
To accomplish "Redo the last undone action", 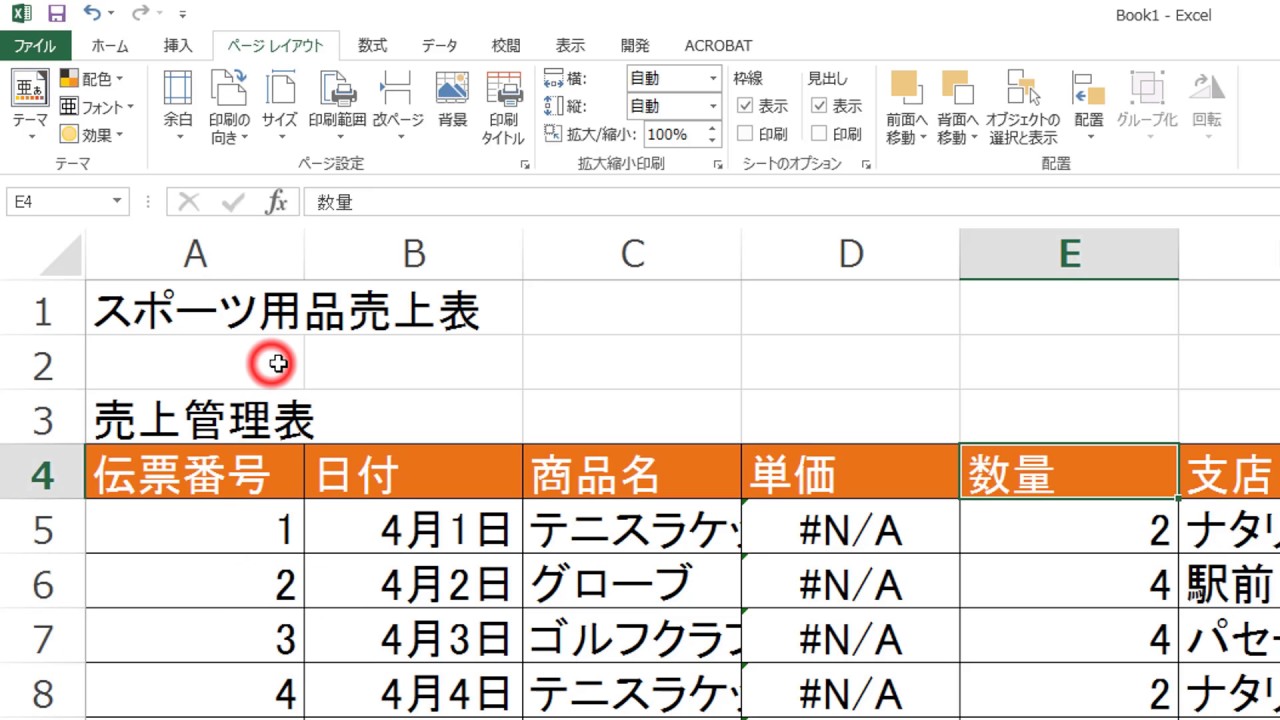I will [141, 14].
